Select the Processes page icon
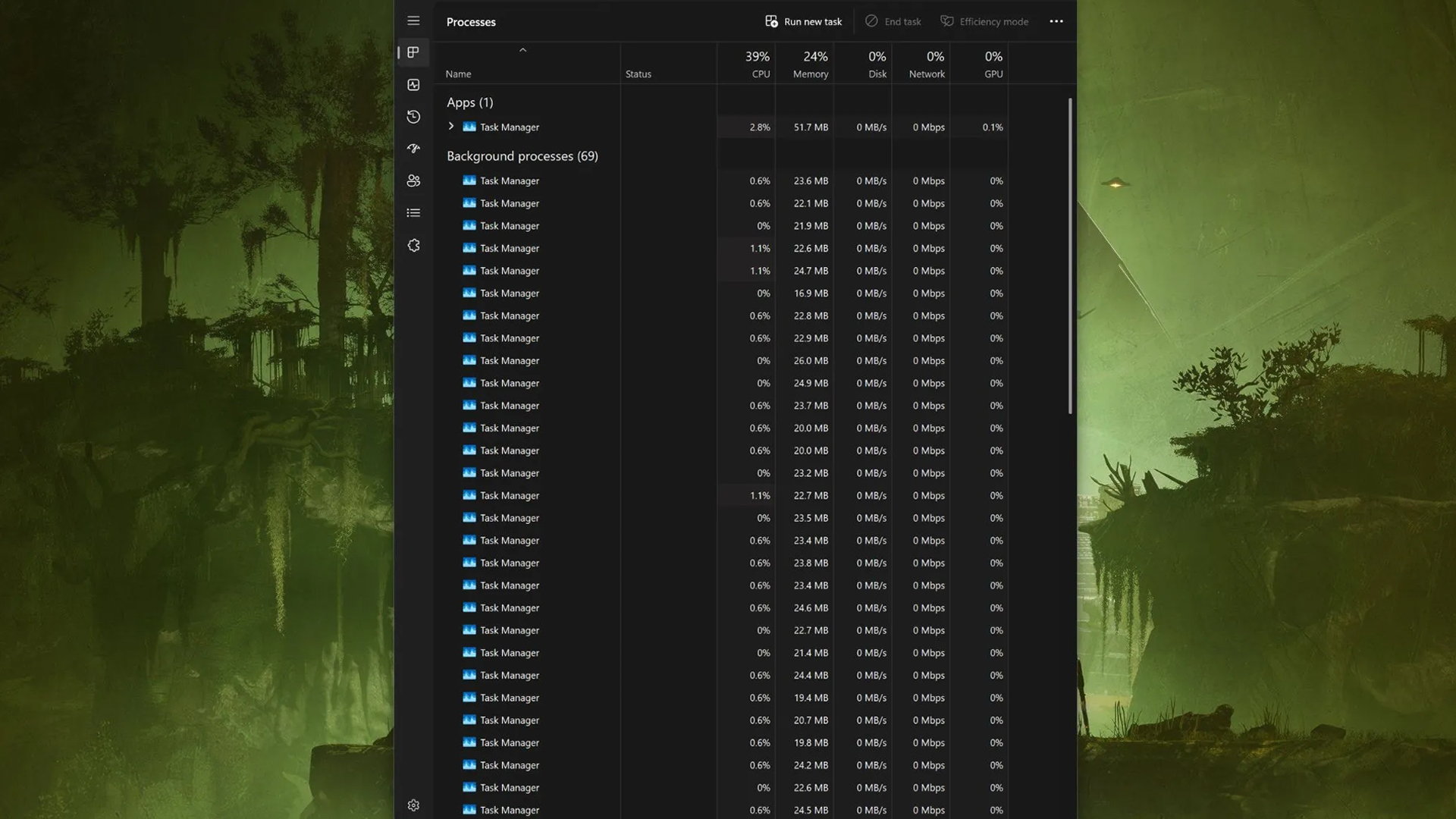The width and height of the screenshot is (1456, 819). point(413,52)
